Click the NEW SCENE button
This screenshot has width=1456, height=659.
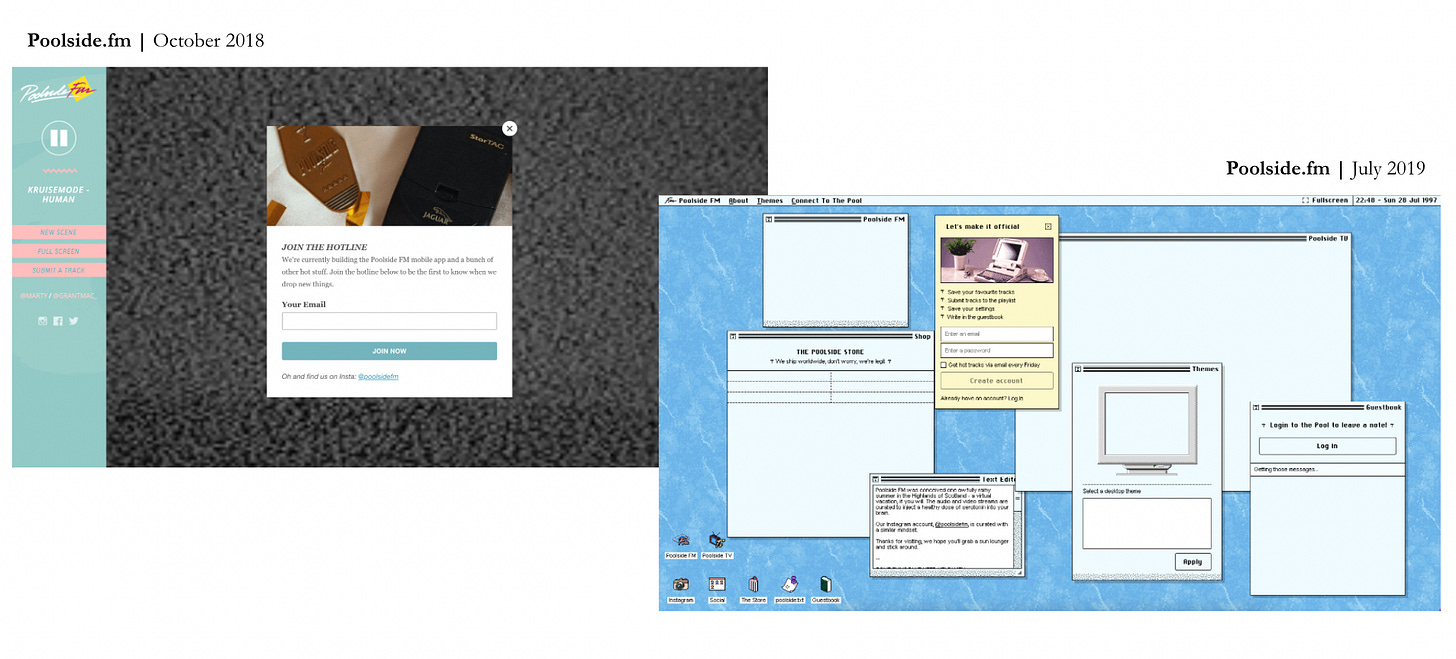[59, 232]
